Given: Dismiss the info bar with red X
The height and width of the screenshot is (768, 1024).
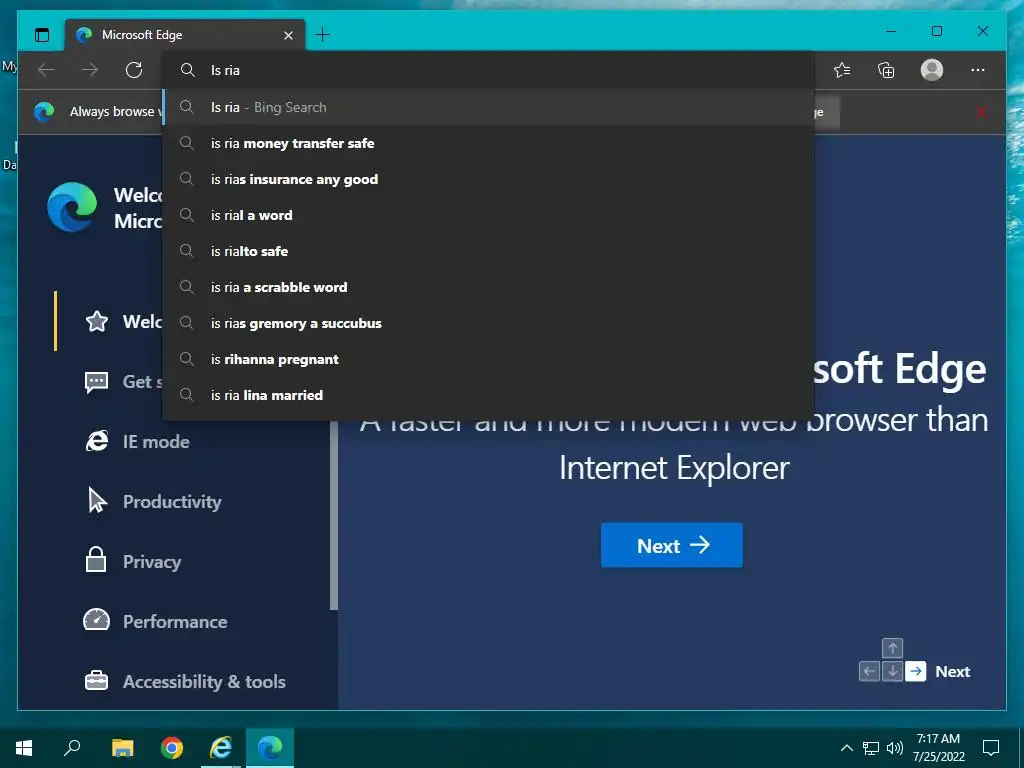Looking at the screenshot, I should click(x=981, y=112).
